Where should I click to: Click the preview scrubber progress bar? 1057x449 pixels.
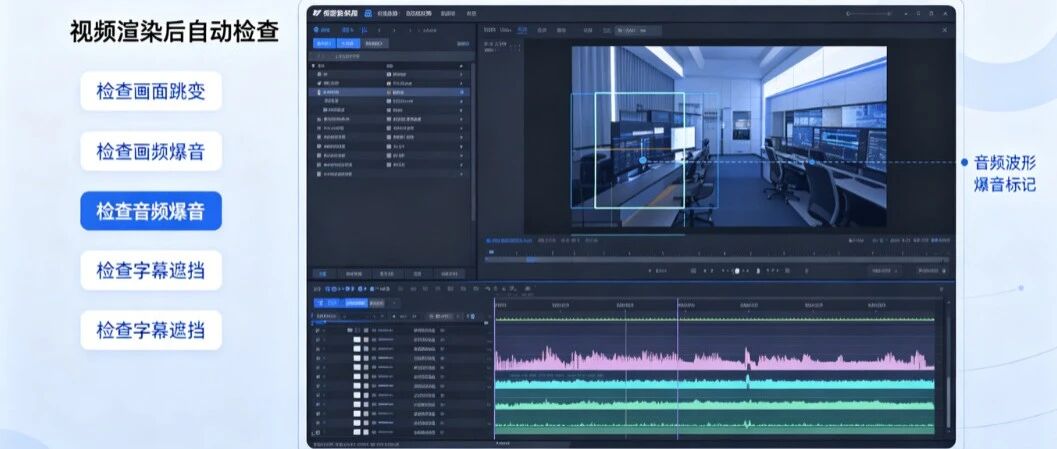click(x=717, y=259)
